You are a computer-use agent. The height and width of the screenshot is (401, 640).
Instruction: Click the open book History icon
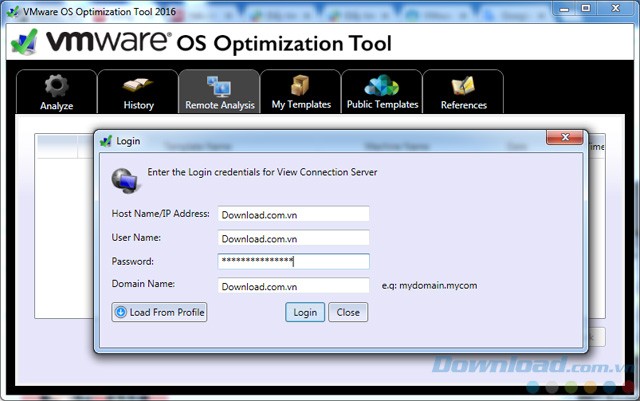138,85
